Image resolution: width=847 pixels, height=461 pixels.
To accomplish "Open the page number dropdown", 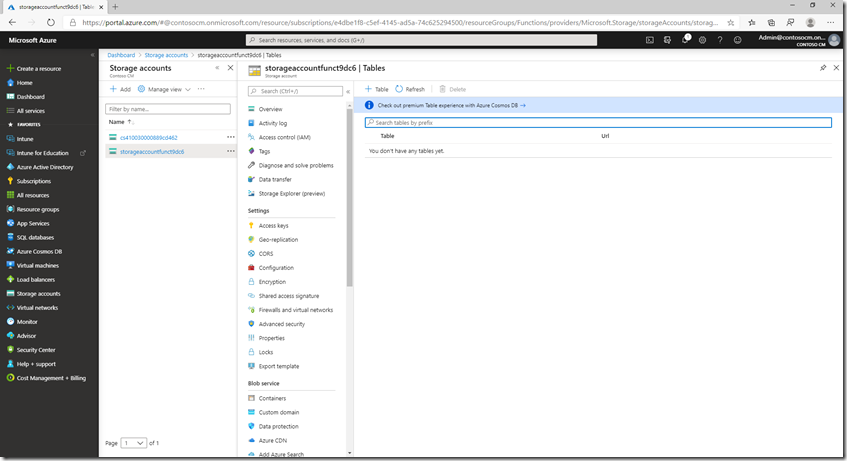I will [x=134, y=442].
